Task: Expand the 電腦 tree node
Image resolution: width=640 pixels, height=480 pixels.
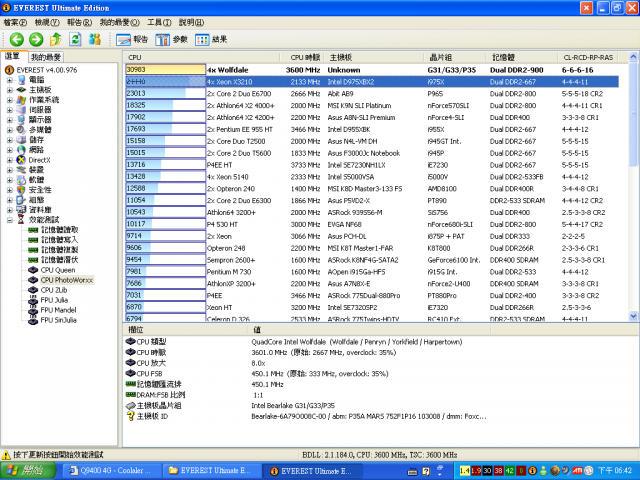Action: (x=9, y=80)
